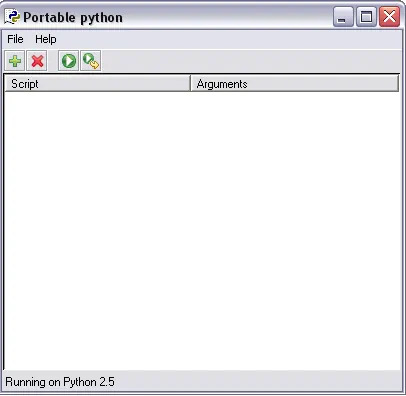The height and width of the screenshot is (396, 406).
Task: Click the green plus add script icon
Action: click(15, 61)
